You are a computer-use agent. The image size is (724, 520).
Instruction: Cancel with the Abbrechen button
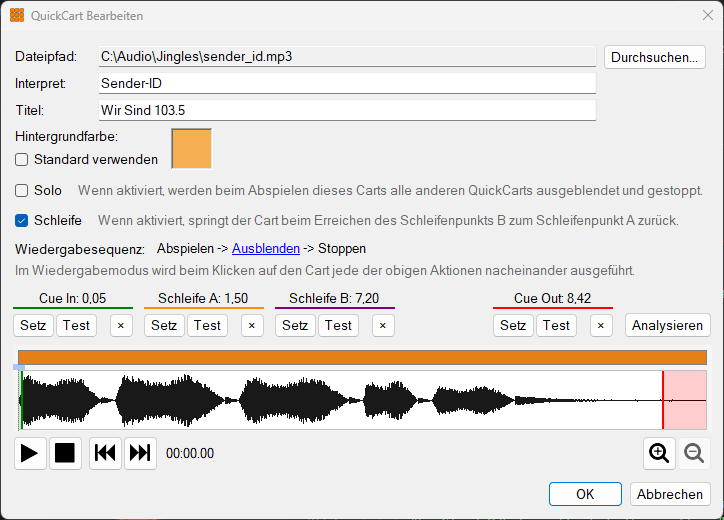pos(670,494)
